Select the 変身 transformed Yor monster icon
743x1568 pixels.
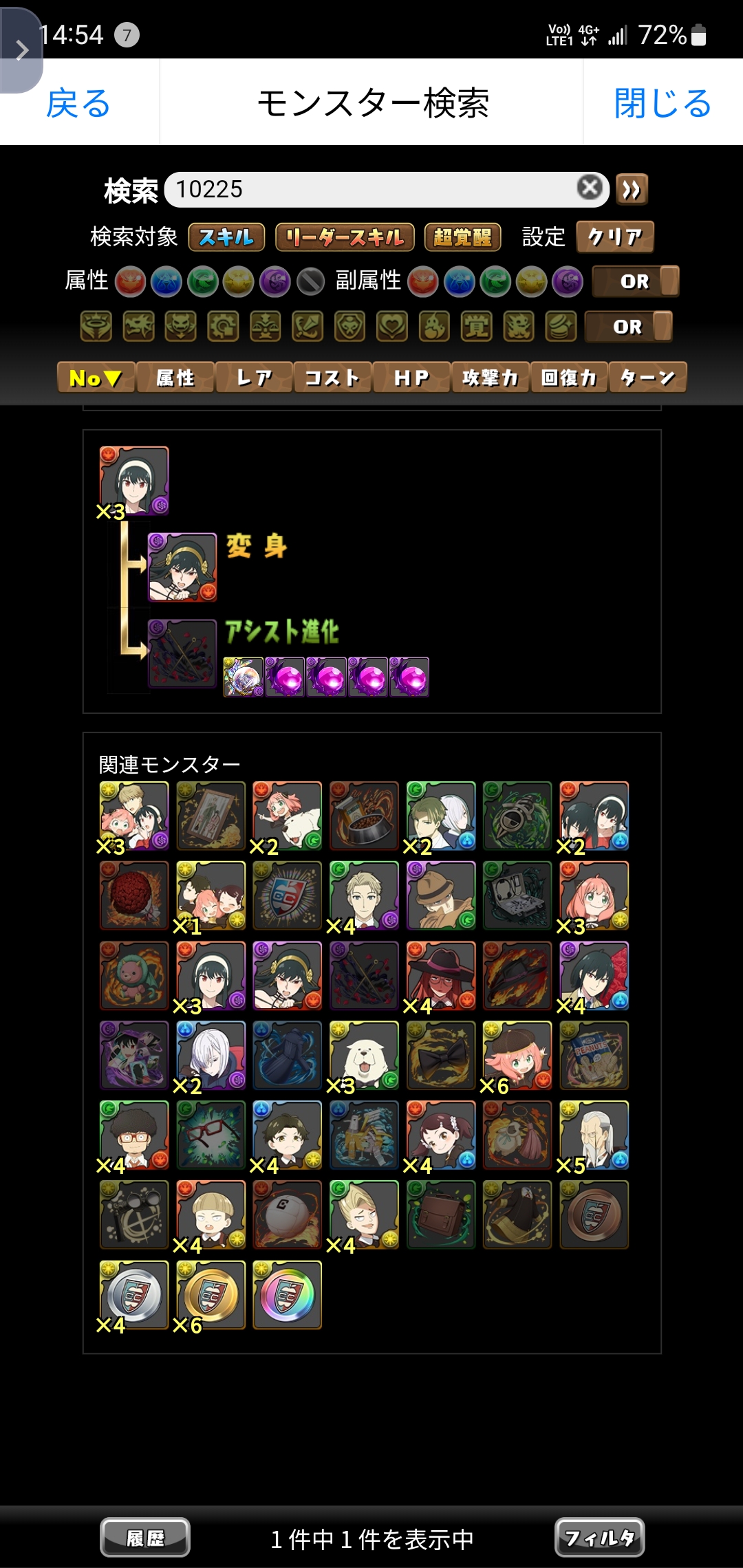point(182,567)
